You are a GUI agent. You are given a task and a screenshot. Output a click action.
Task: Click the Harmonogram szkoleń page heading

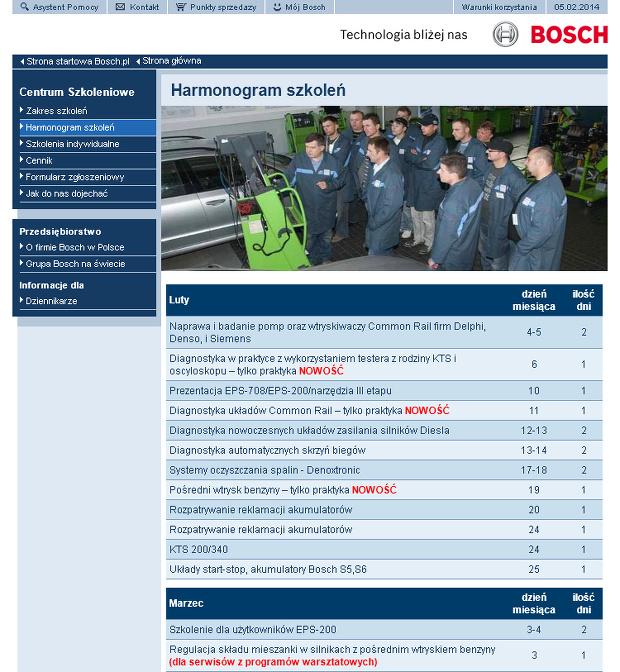(x=258, y=90)
